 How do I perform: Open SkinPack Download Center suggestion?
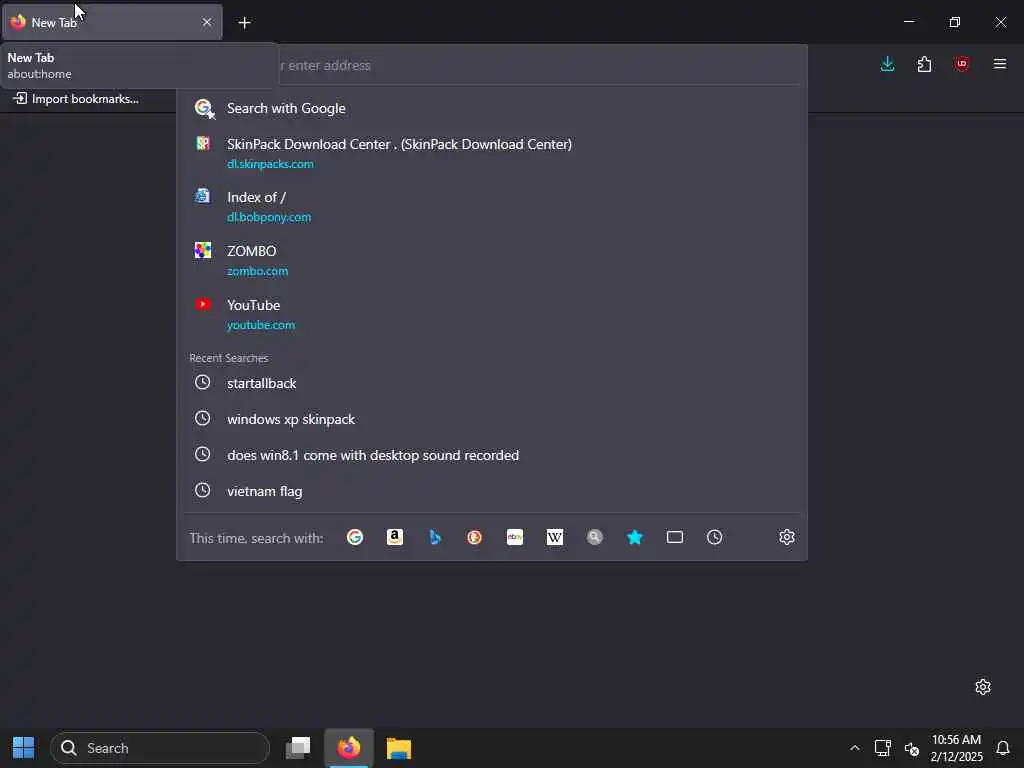[x=492, y=153]
